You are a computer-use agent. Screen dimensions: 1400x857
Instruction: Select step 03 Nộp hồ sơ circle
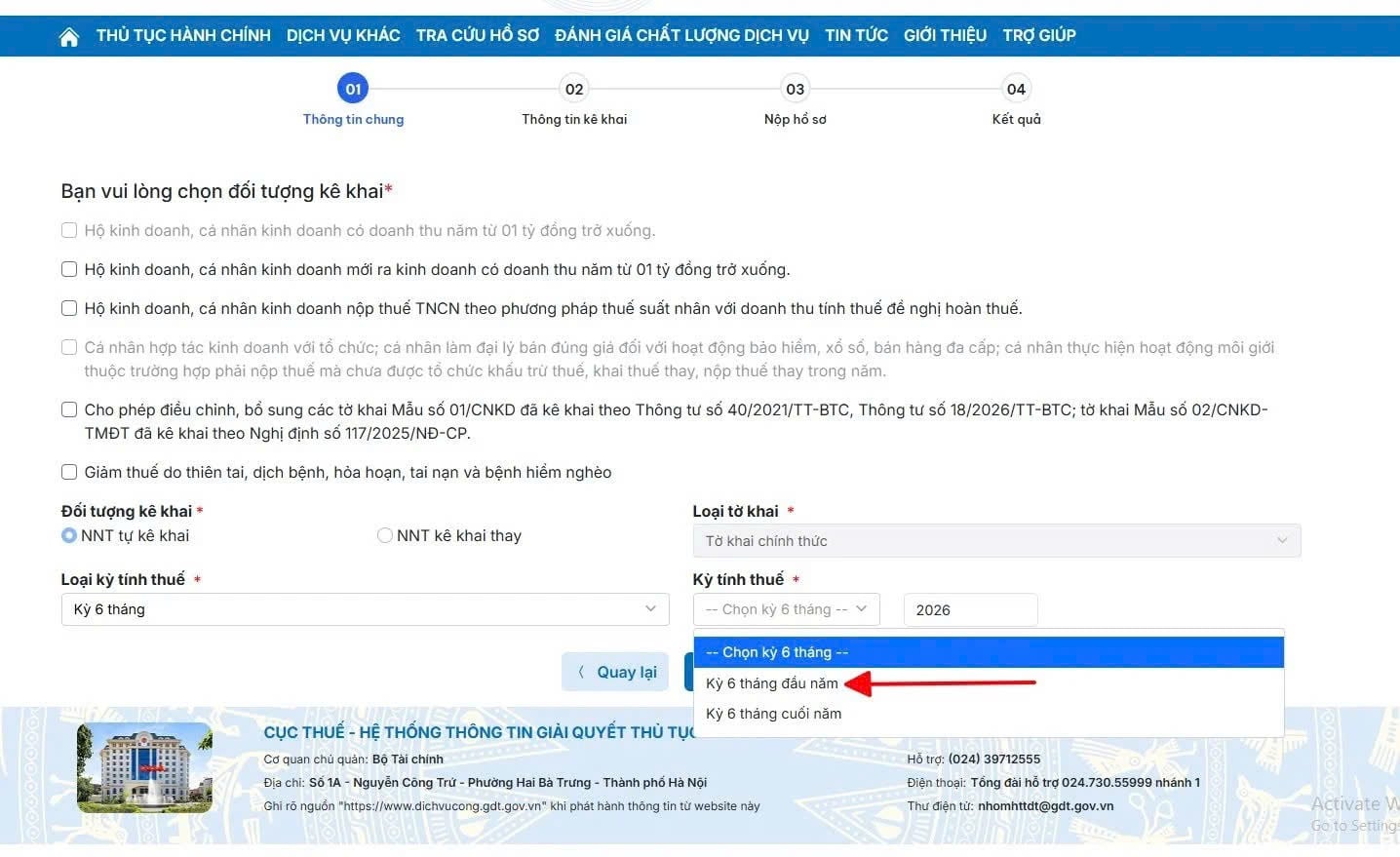796,89
